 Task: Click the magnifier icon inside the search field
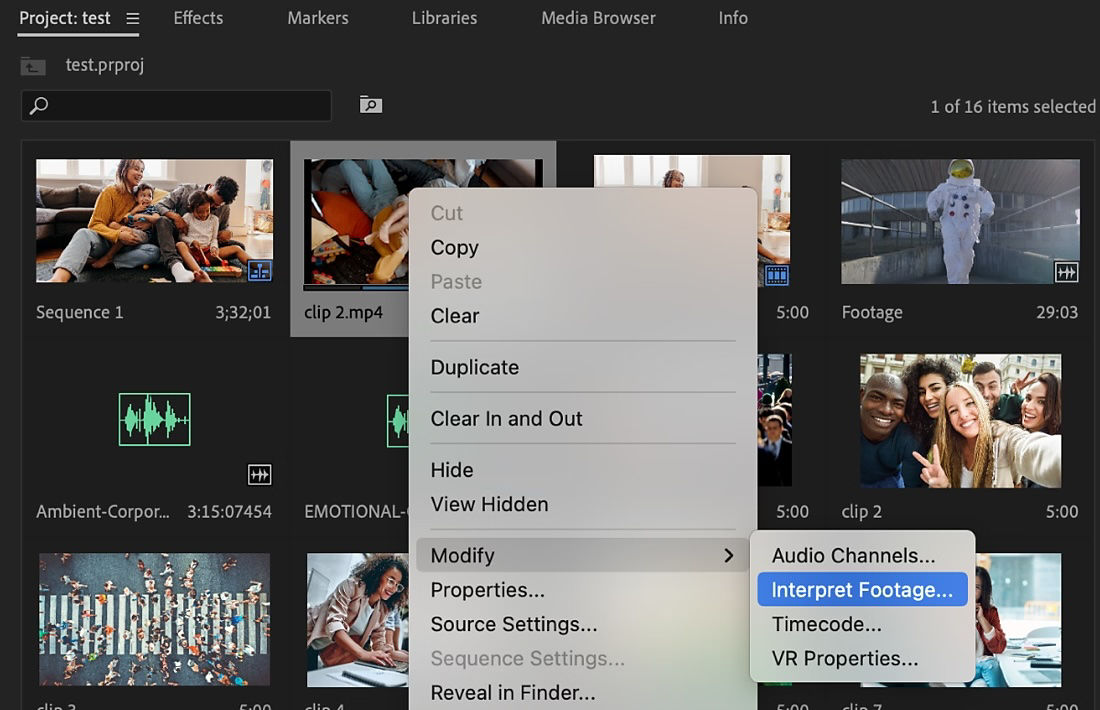(x=38, y=105)
